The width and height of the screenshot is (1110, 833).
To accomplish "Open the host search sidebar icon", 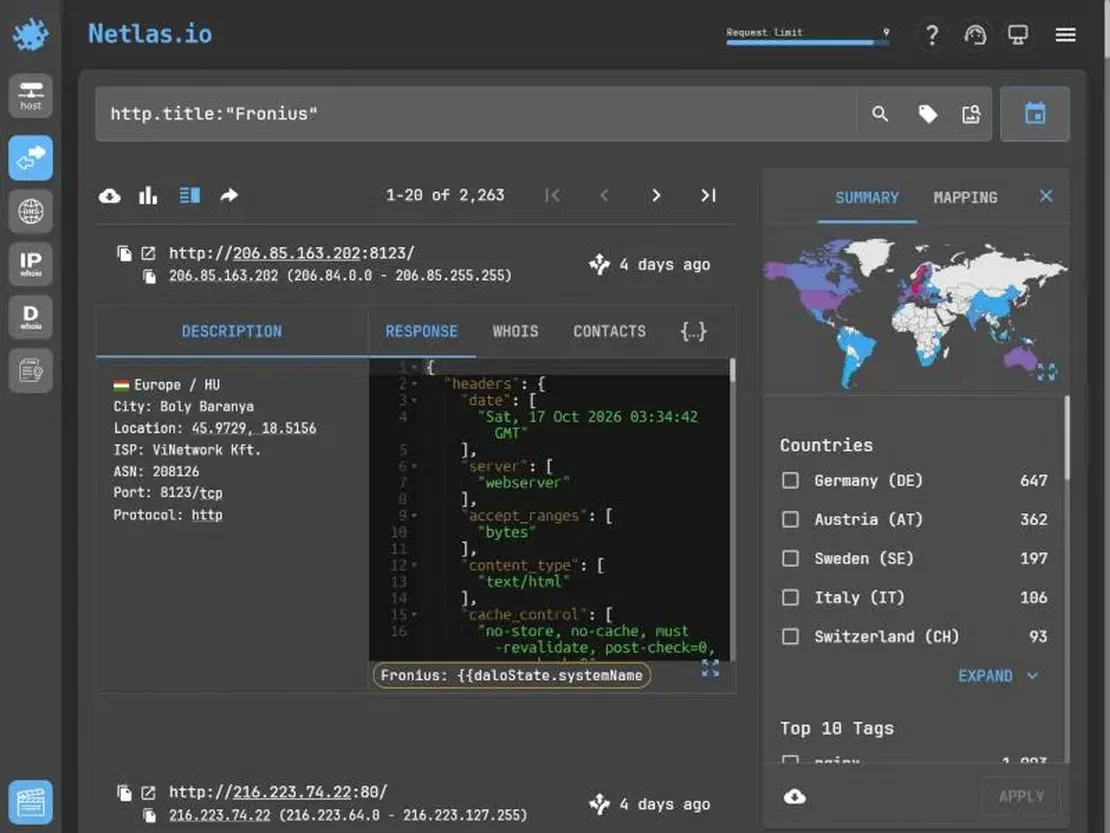I will coord(30,96).
